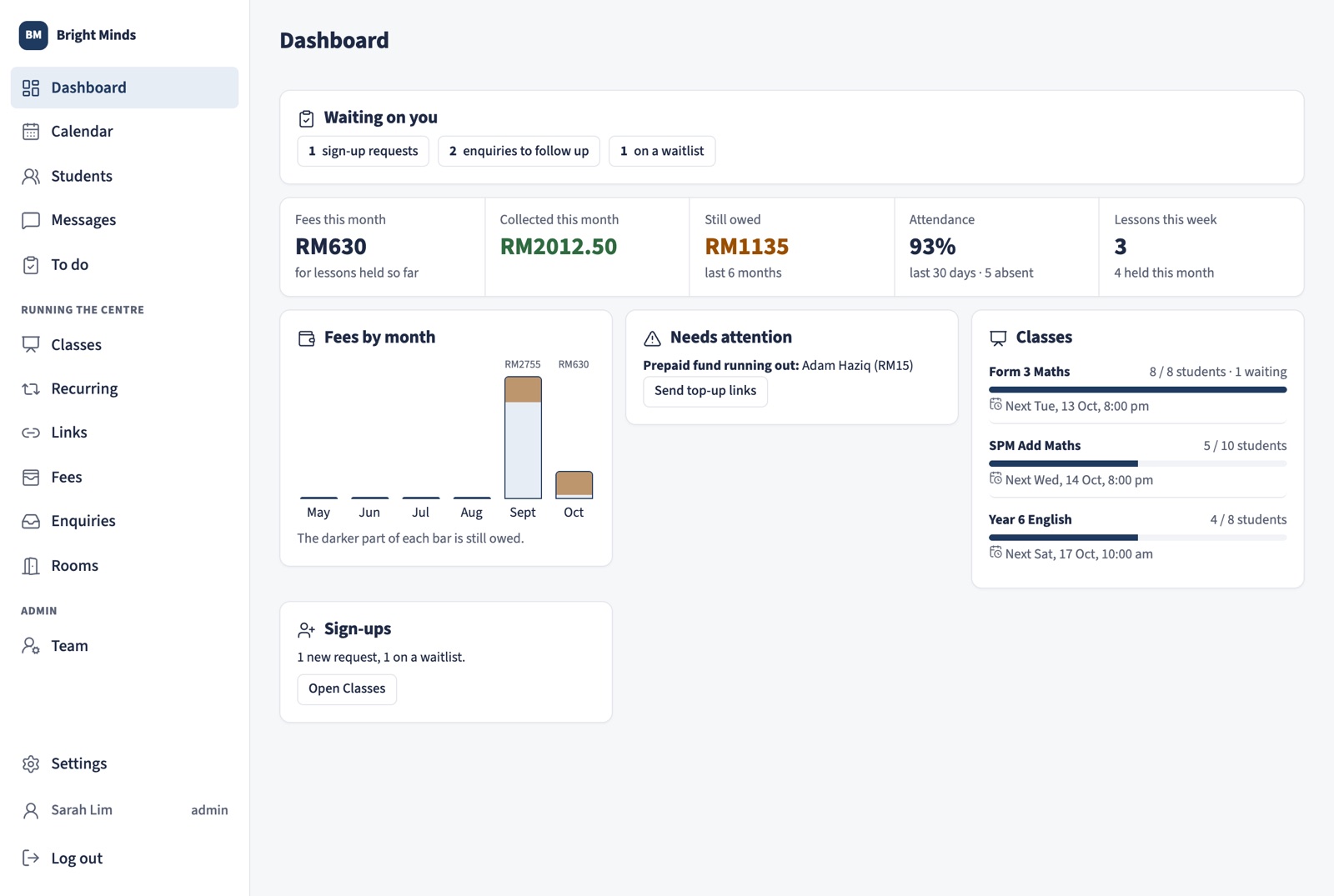Click the Sept bar in fees chart
This screenshot has height=896, width=1334.
point(523,438)
